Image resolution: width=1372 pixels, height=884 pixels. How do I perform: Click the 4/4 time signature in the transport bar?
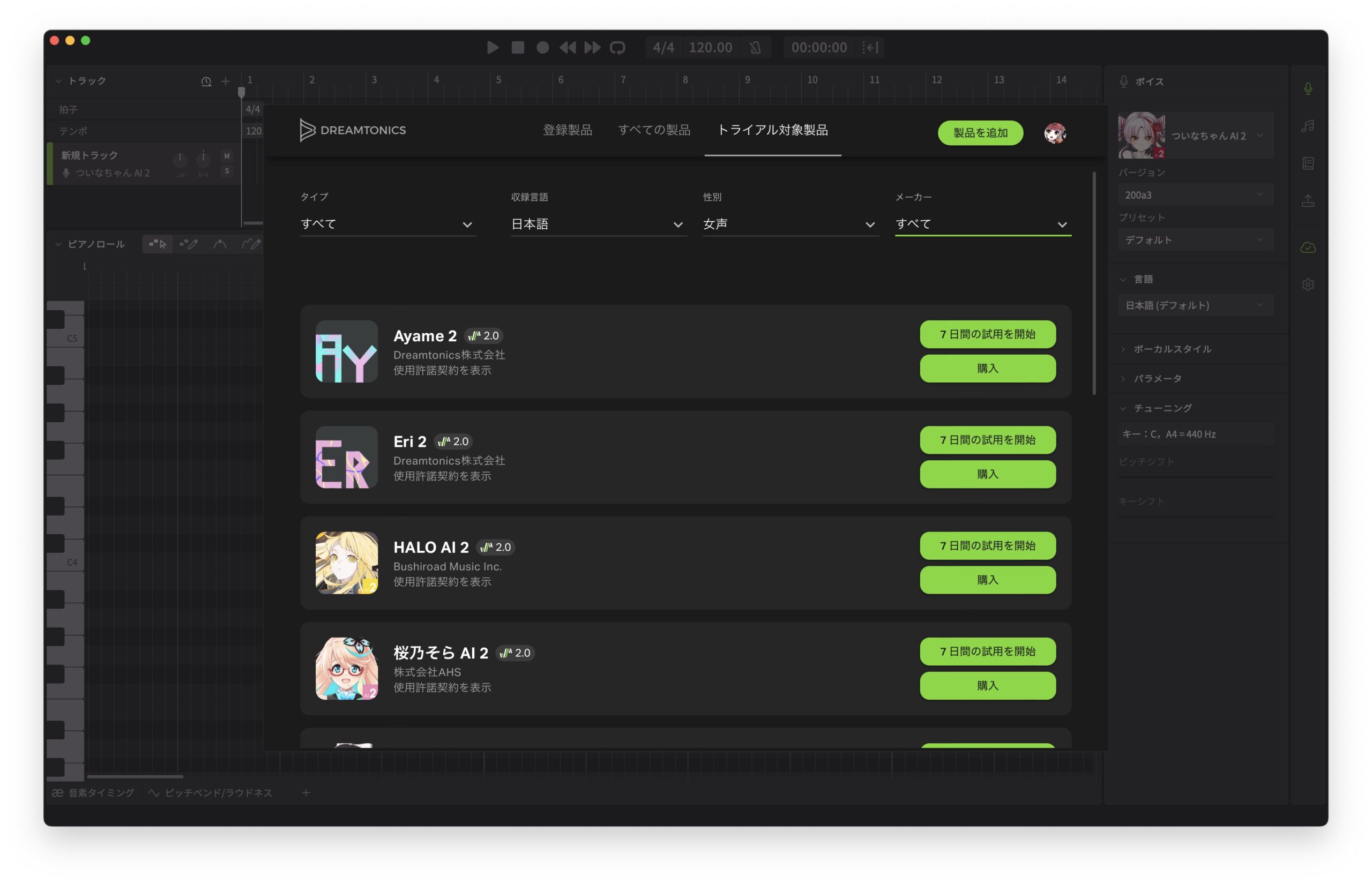point(663,47)
